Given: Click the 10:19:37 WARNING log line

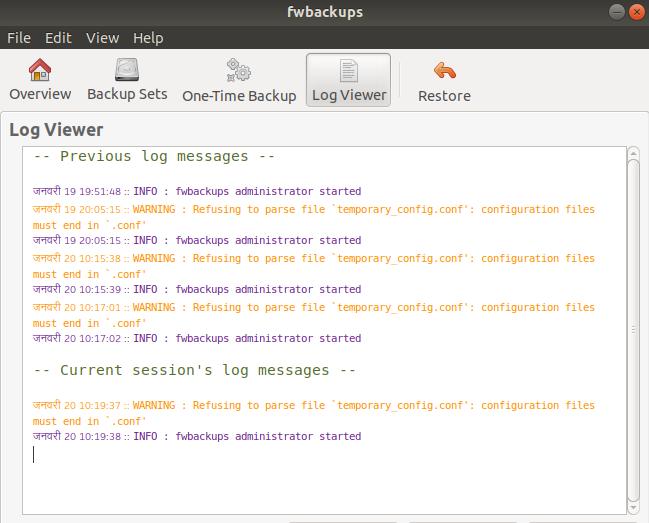Looking at the screenshot, I should pyautogui.click(x=314, y=413).
